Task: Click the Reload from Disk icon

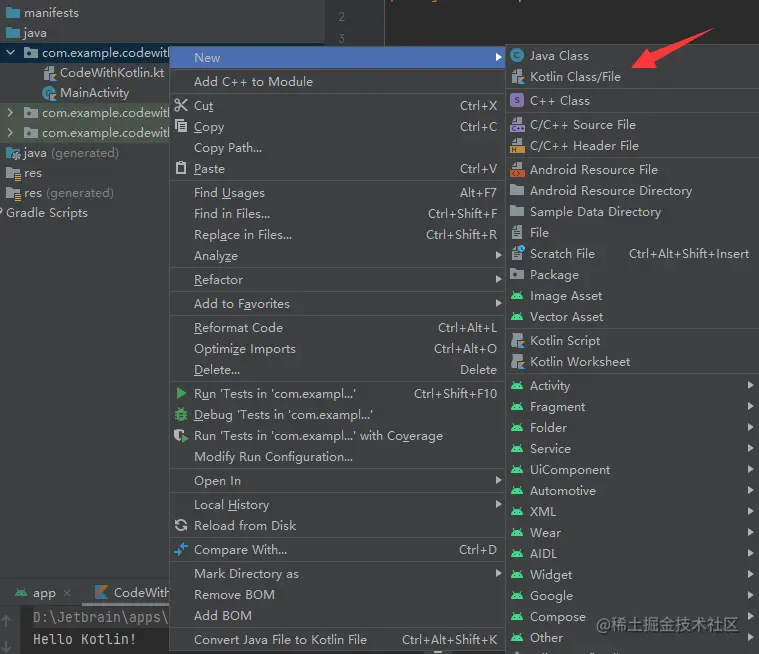Action: pos(181,525)
